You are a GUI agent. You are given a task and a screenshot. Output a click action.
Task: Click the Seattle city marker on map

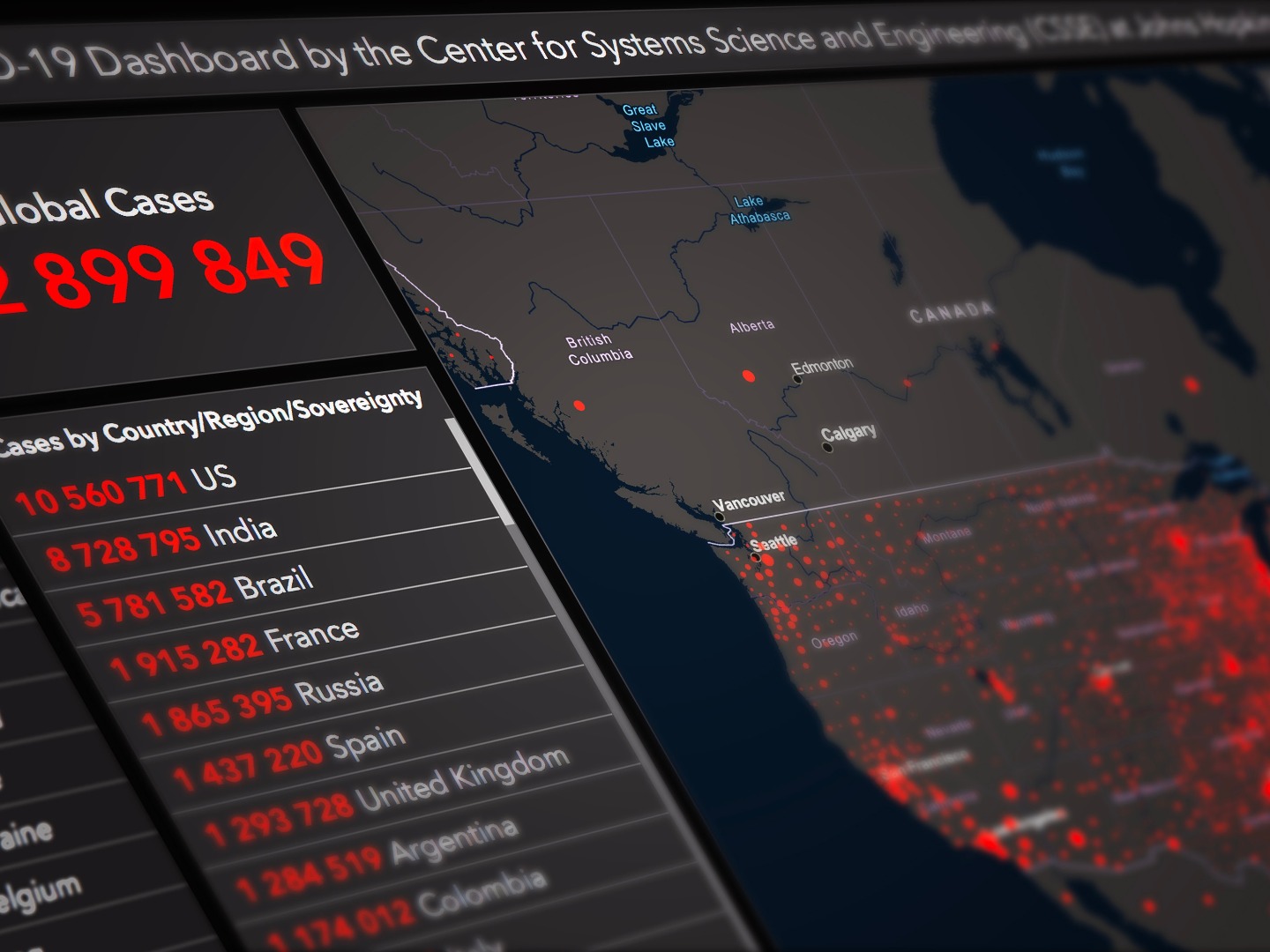755,557
